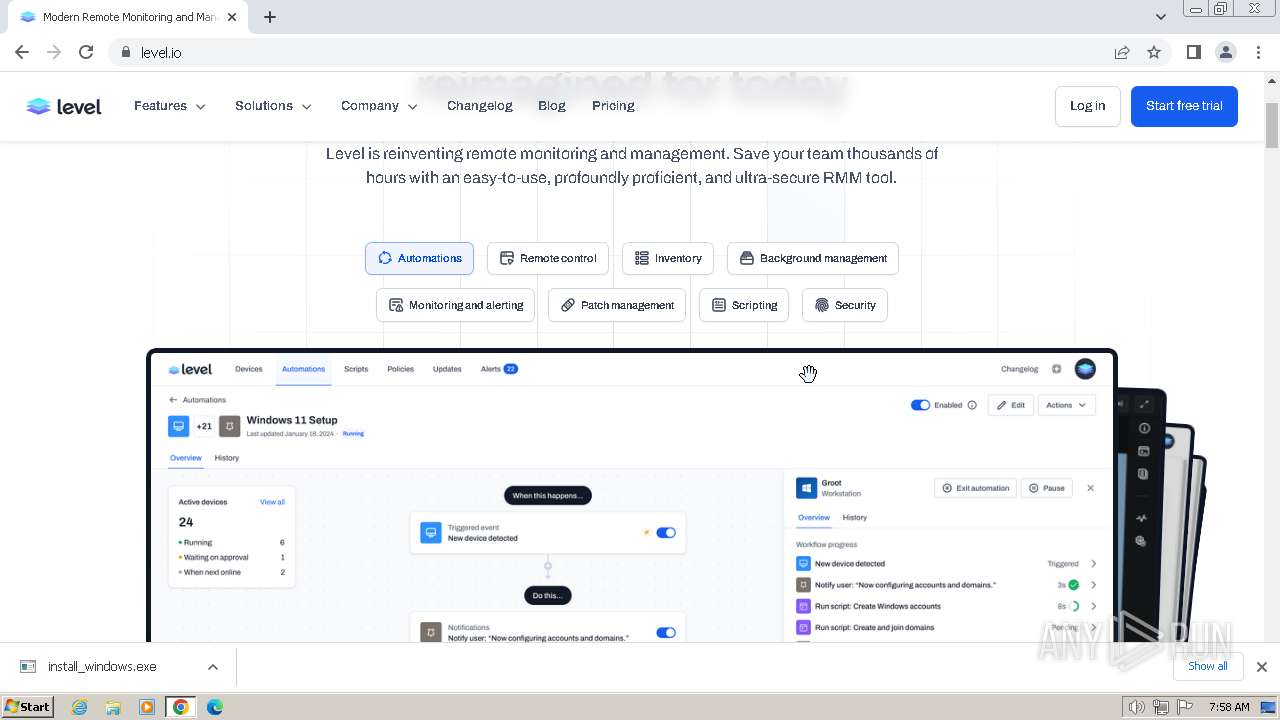Open the Chrome tab search dropdown arrow
The image size is (1280, 720).
click(1160, 16)
